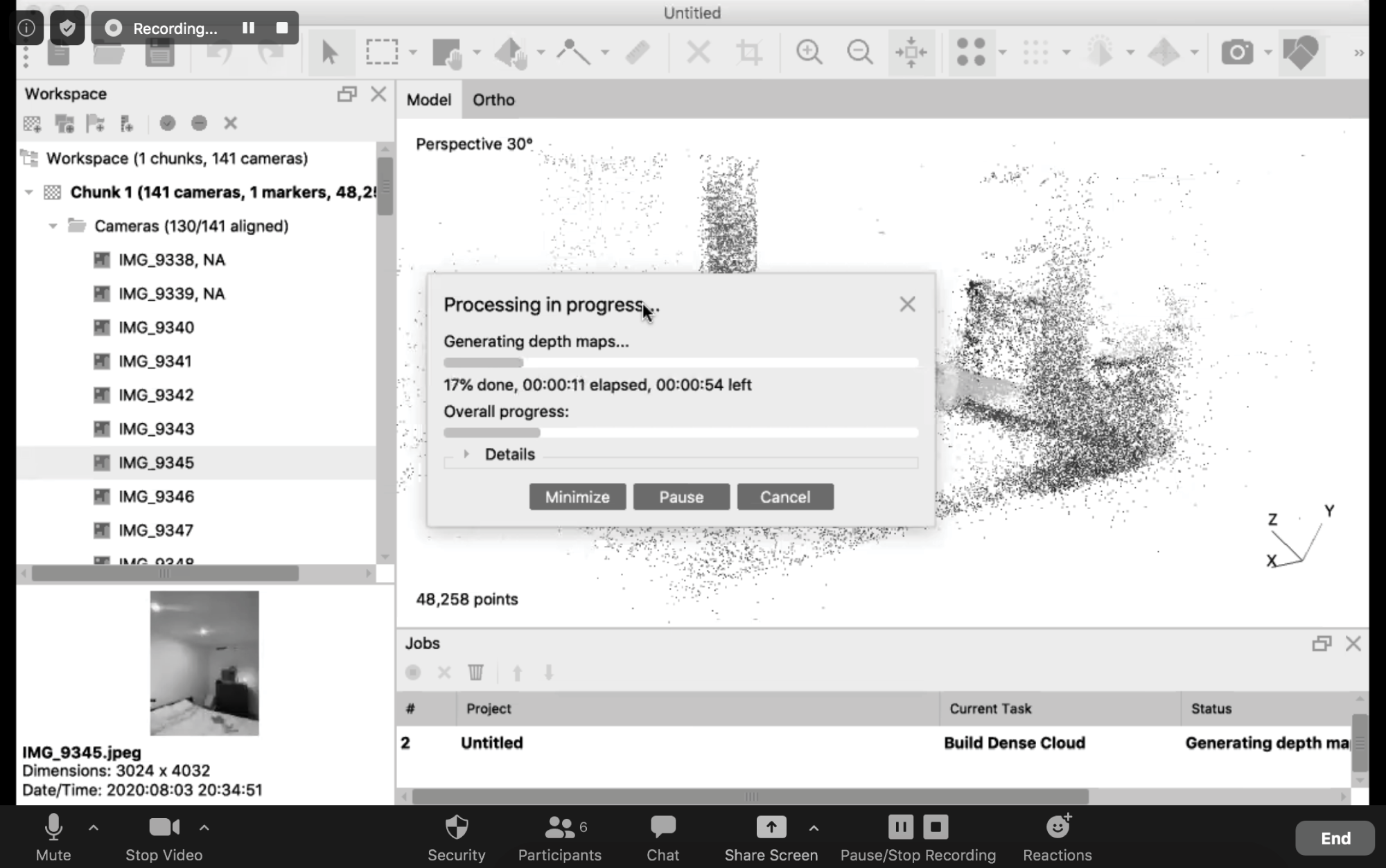
Task: Click the Minimize processing button
Action: pos(577,497)
